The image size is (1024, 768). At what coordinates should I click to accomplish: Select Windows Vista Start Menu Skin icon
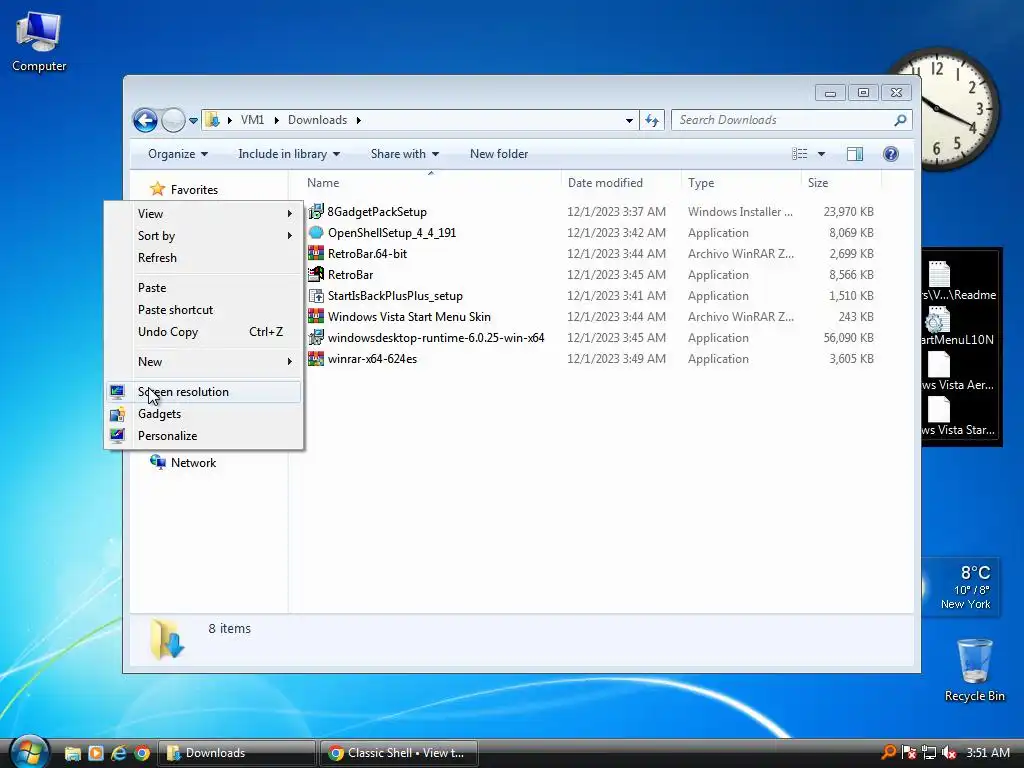316,317
